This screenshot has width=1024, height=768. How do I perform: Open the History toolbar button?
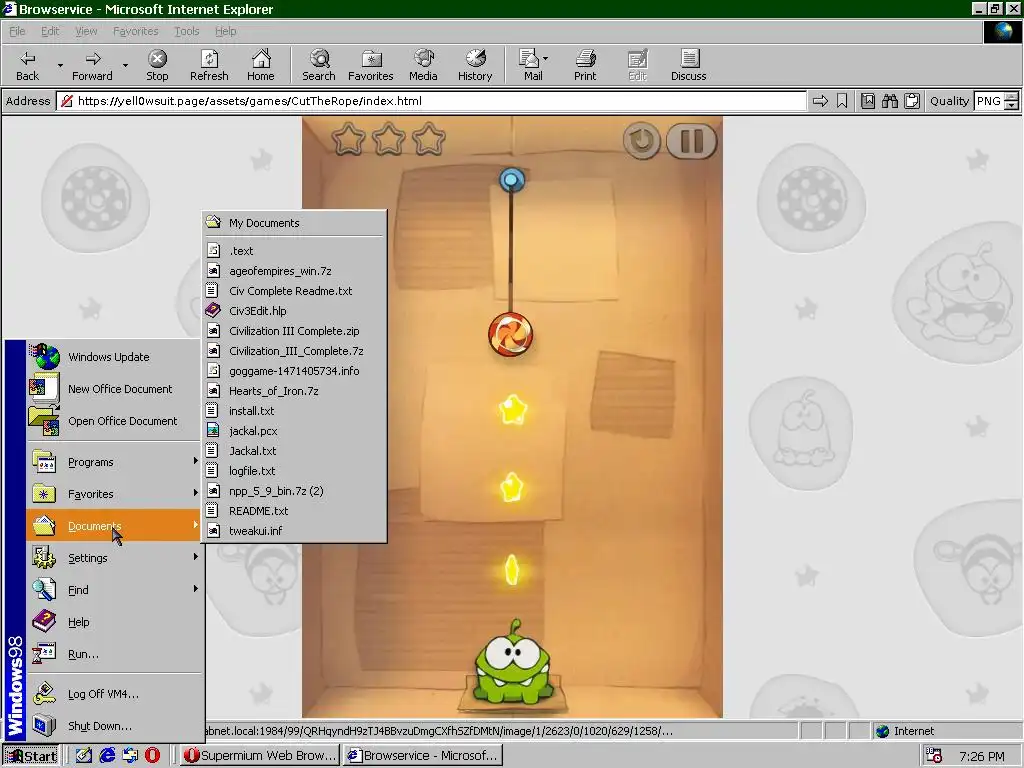tap(475, 65)
